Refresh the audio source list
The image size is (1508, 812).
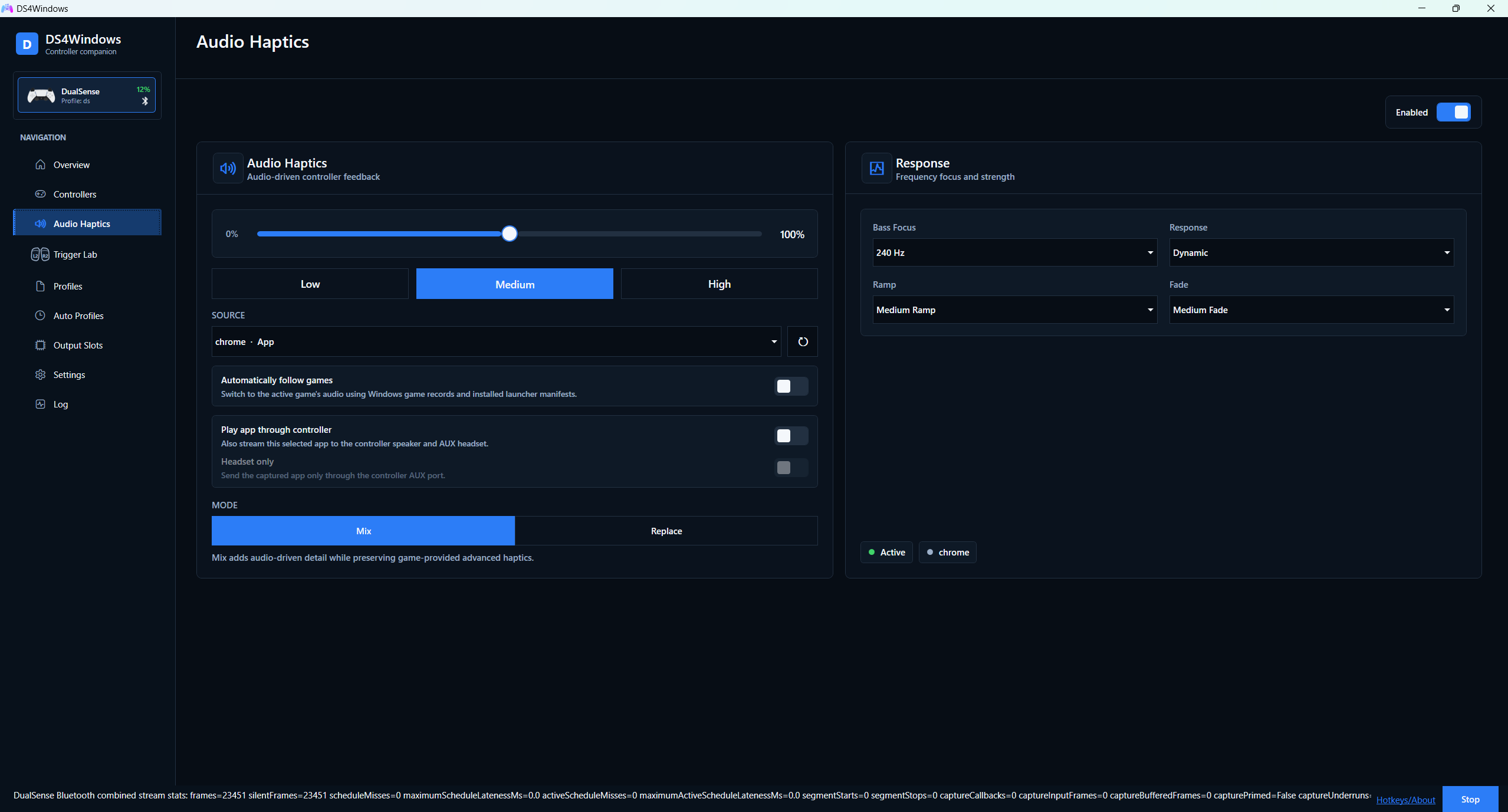coord(803,341)
